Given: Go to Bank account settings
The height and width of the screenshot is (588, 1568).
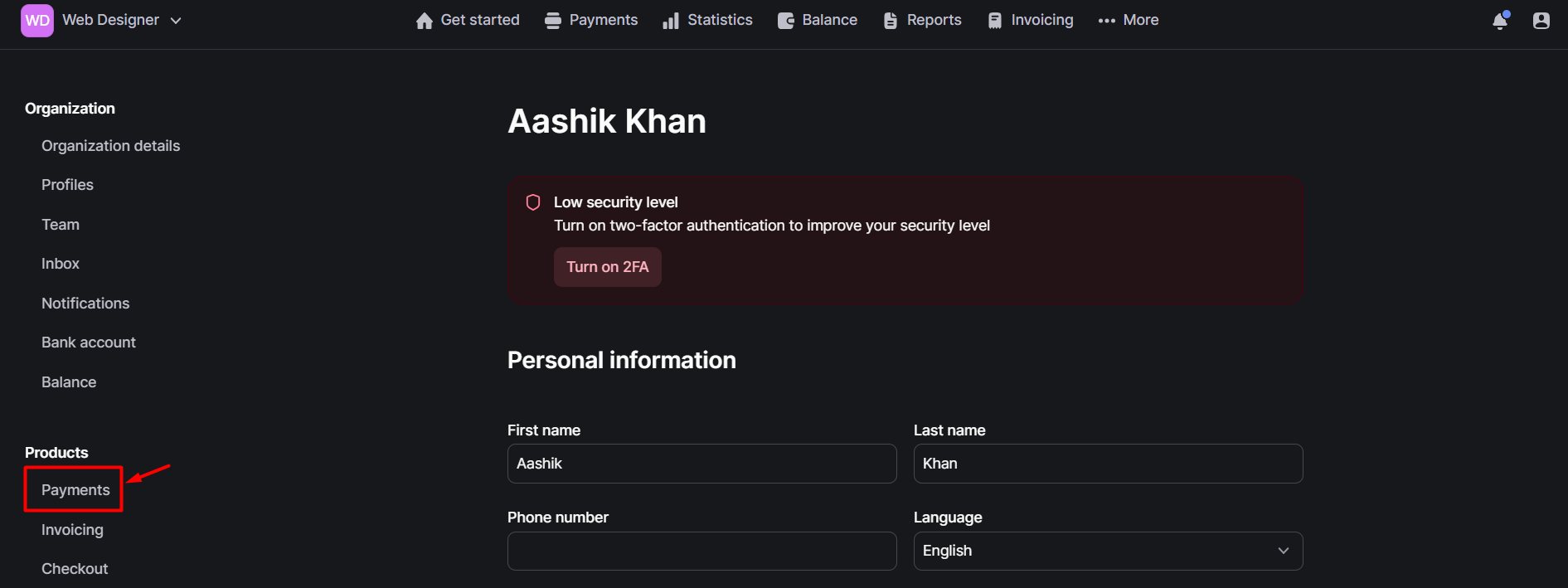Looking at the screenshot, I should tap(88, 342).
